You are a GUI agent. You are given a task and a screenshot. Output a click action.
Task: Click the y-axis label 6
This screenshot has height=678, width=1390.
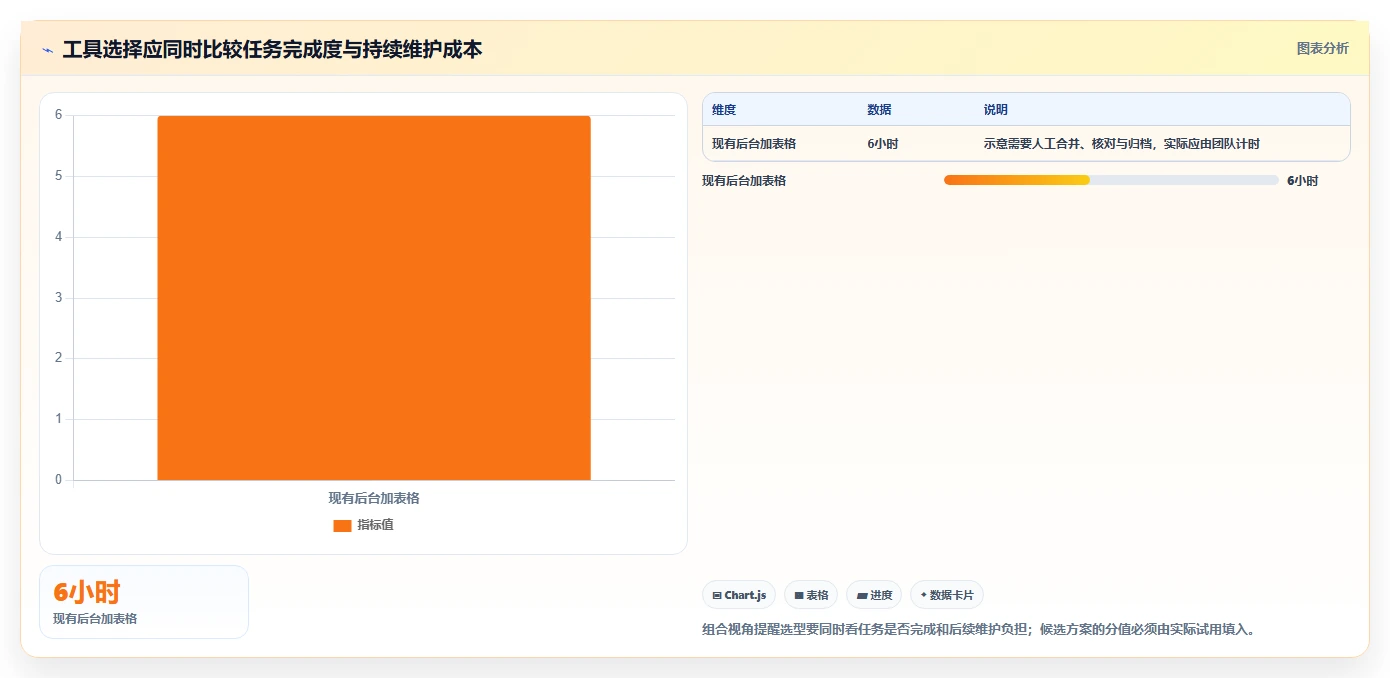coord(58,115)
